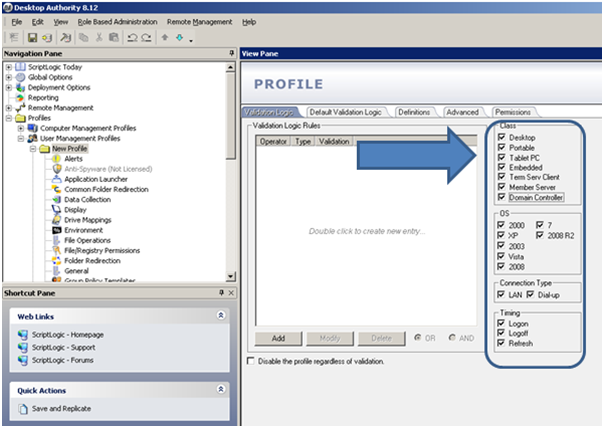
Task: Click the Undo arrow icon
Action: pos(132,37)
